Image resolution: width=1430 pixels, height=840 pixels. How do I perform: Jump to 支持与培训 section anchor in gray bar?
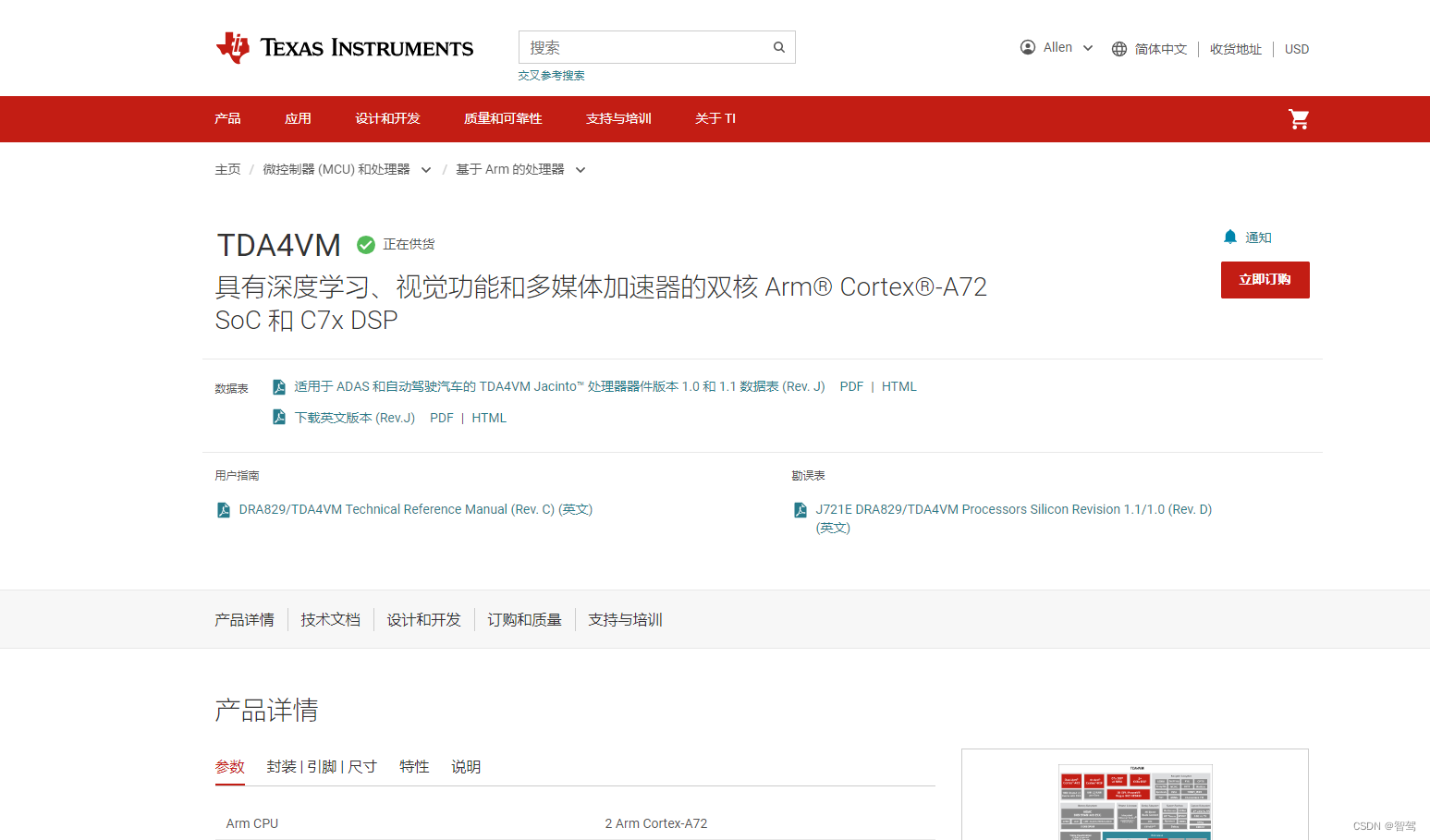tap(625, 620)
